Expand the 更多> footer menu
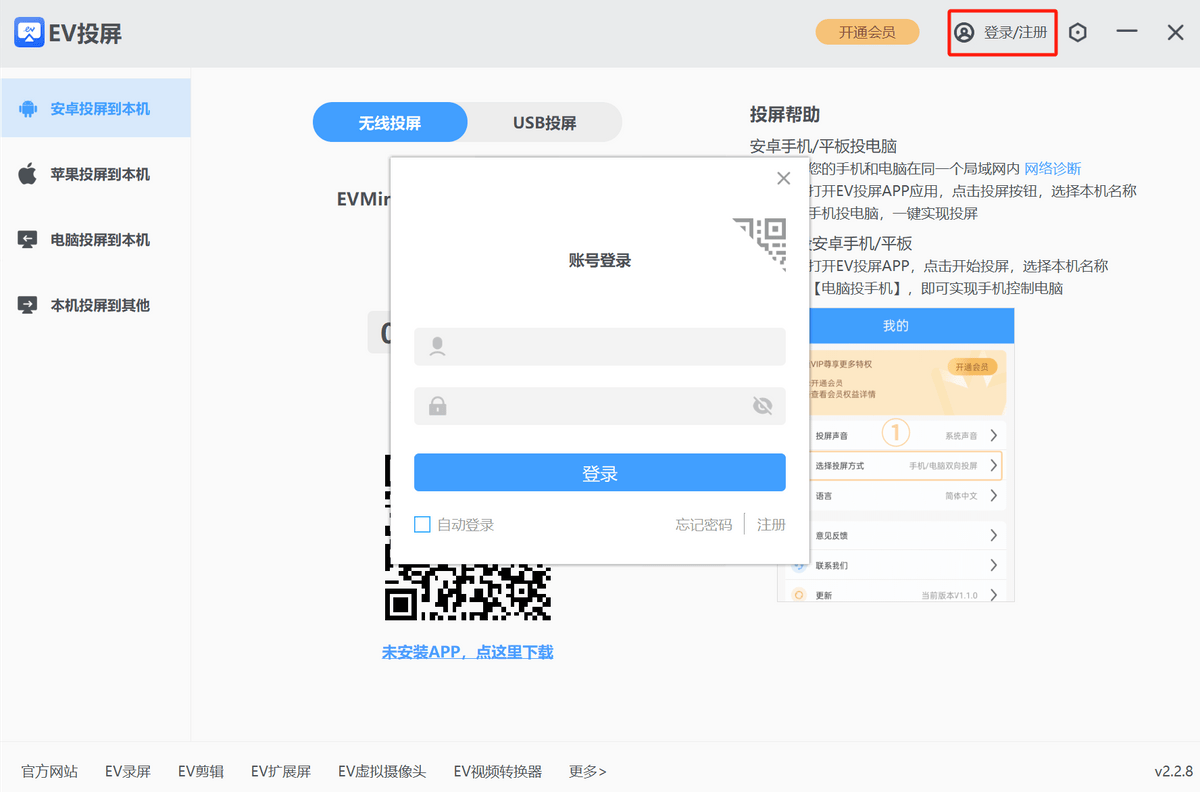The height and width of the screenshot is (792, 1200). point(587,771)
